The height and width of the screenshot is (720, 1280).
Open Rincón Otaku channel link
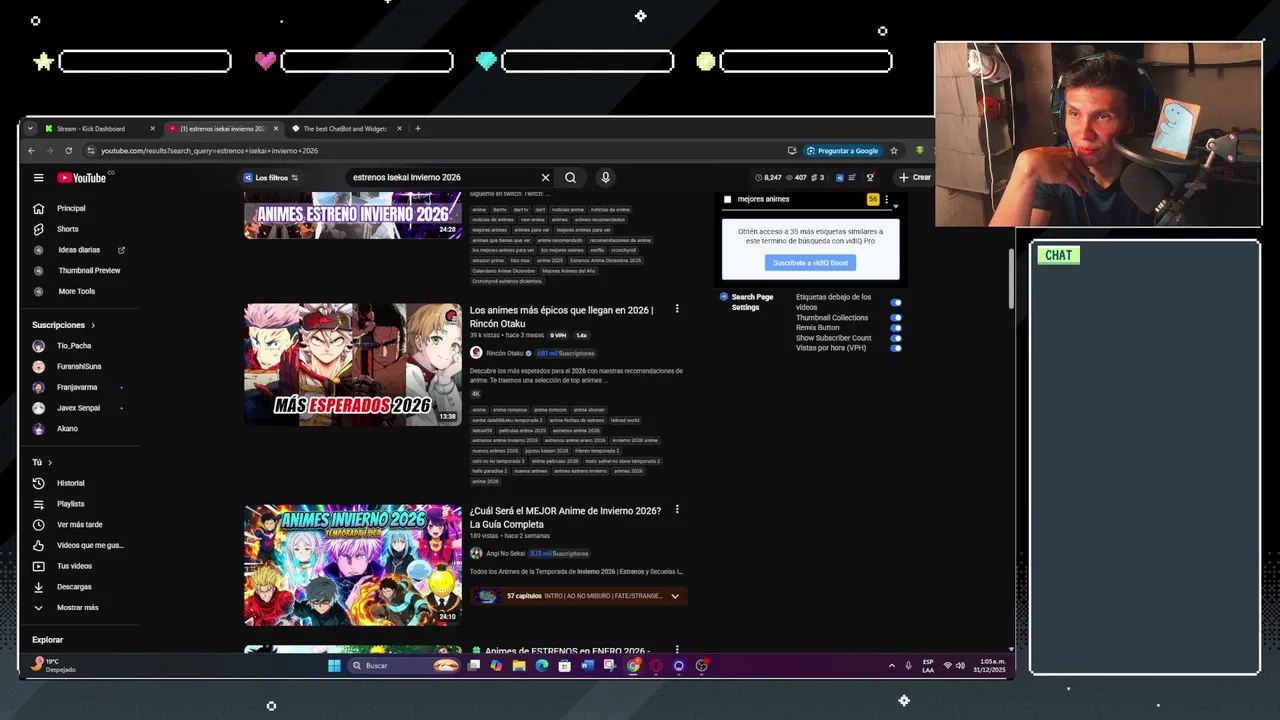click(x=504, y=353)
